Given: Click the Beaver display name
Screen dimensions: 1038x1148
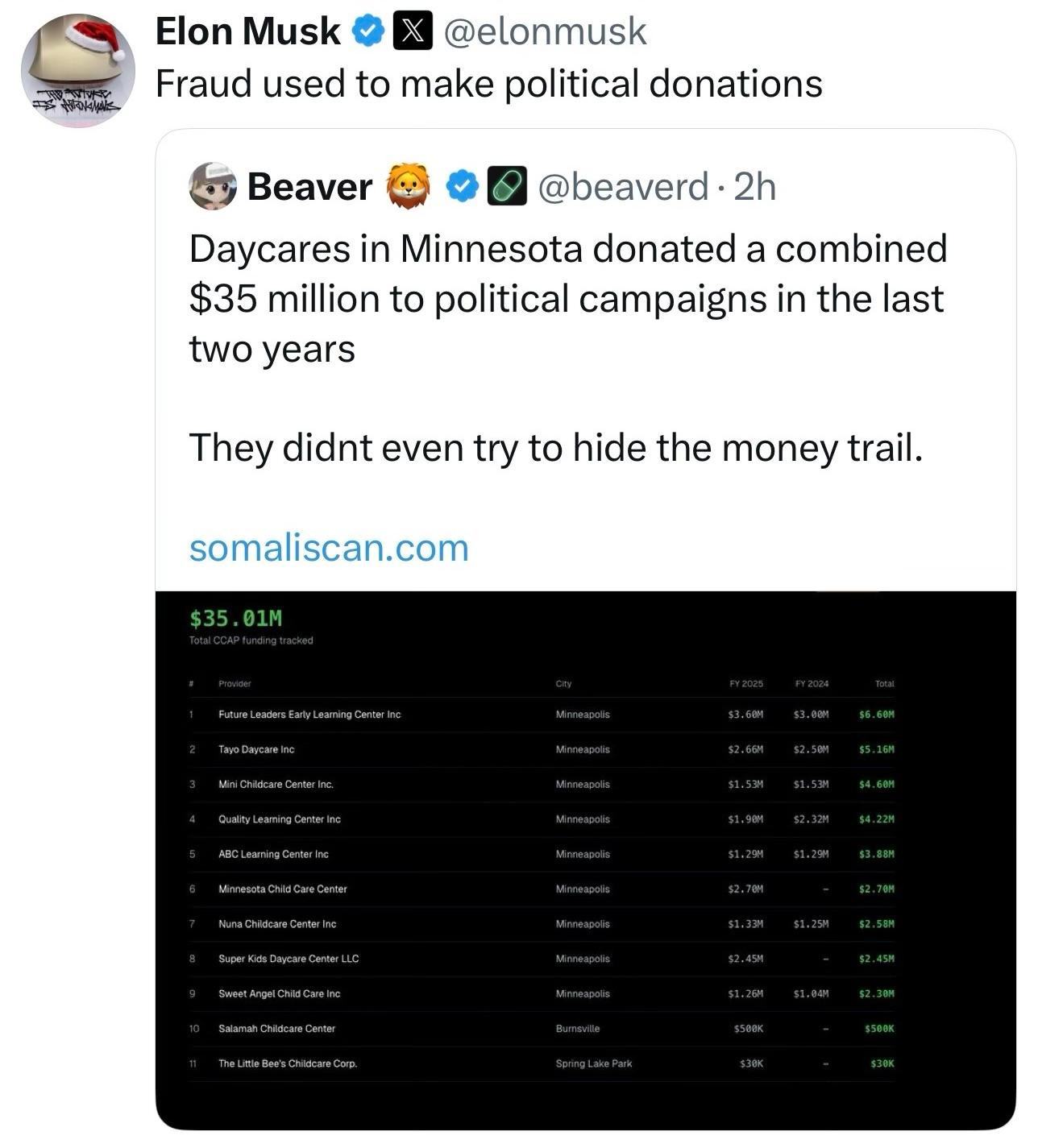Looking at the screenshot, I should coord(309,186).
